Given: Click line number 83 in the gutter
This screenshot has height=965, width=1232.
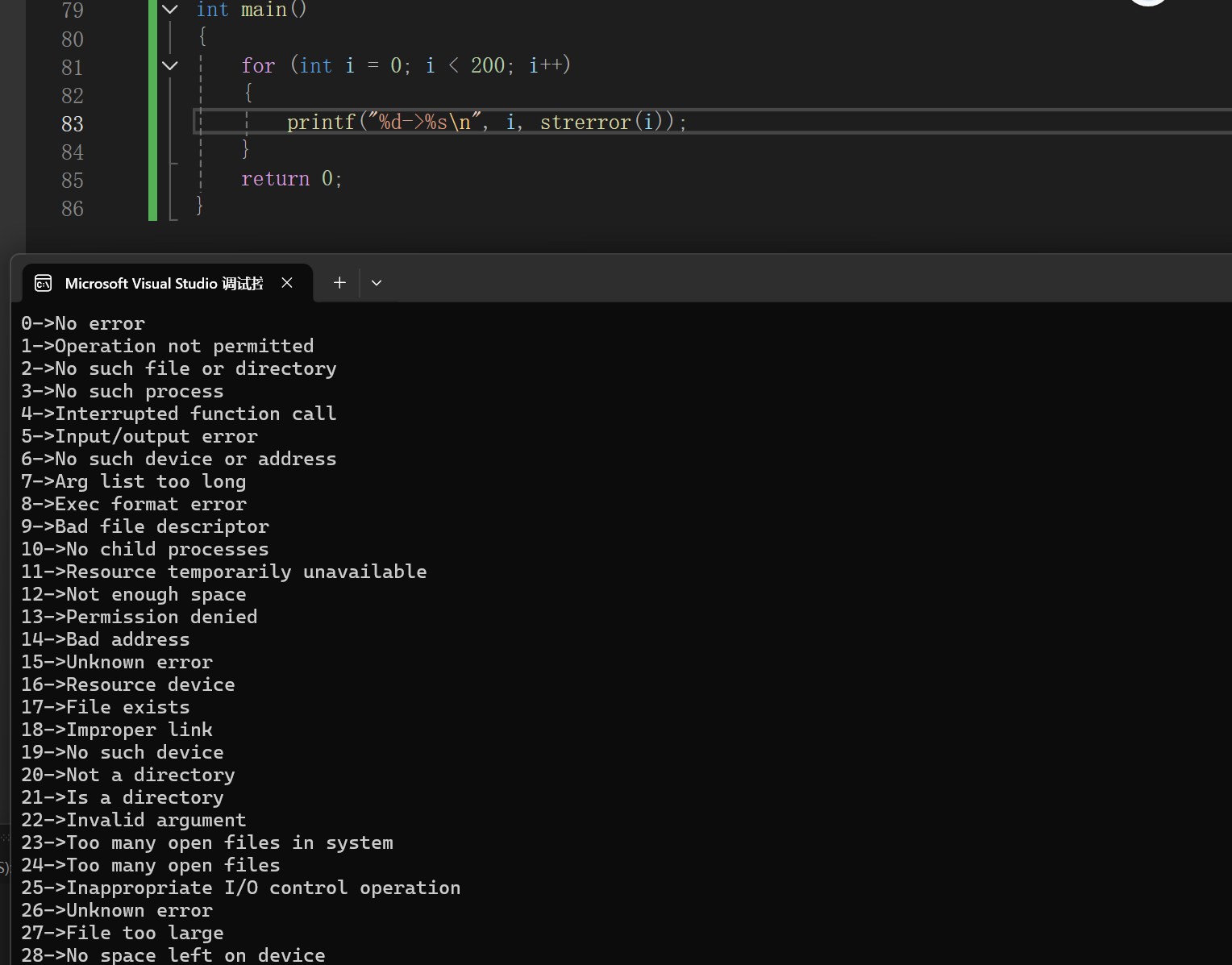Looking at the screenshot, I should click(73, 124).
